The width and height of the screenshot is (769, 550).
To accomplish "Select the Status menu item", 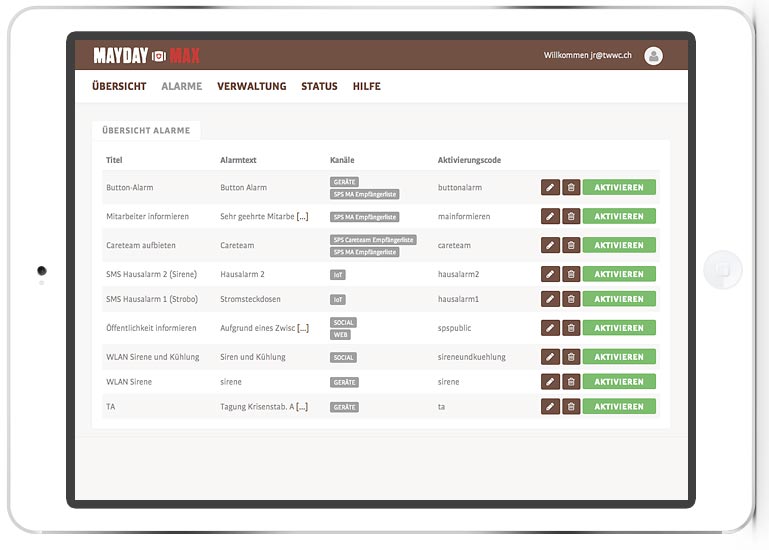I will coord(319,87).
